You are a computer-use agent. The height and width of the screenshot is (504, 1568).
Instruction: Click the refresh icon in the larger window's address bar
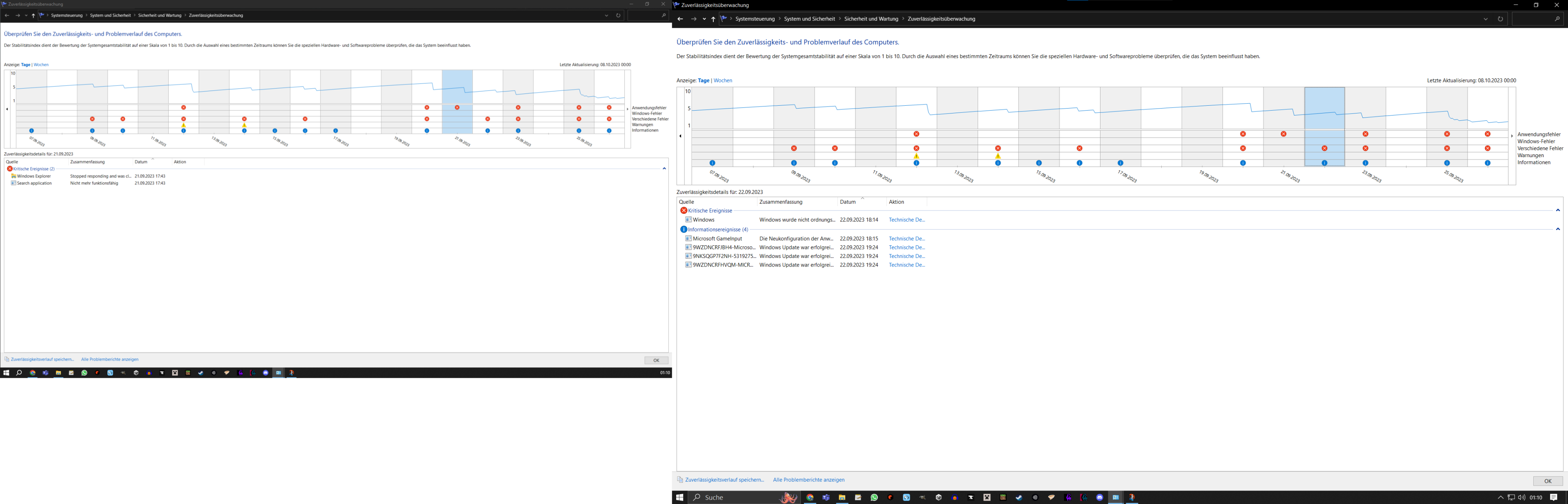tap(1501, 19)
